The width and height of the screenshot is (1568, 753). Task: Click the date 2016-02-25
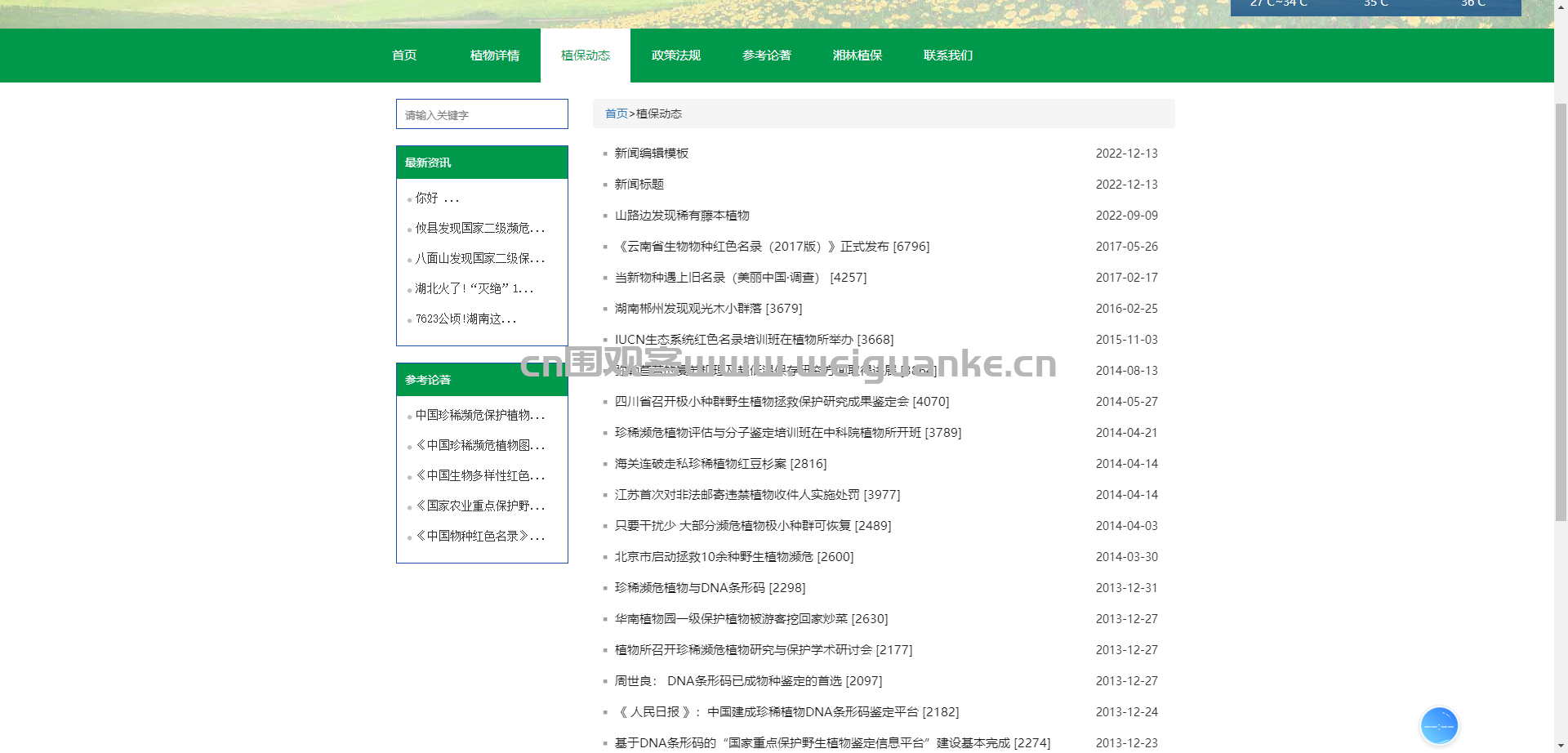1126,309
